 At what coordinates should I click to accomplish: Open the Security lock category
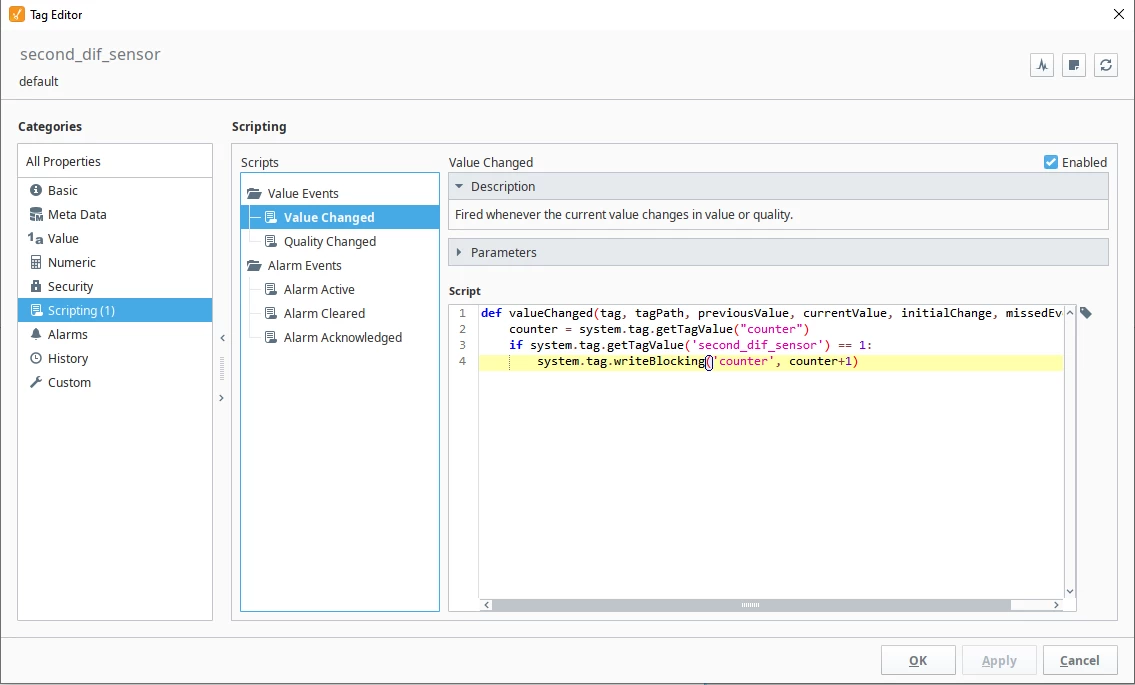click(x=70, y=286)
